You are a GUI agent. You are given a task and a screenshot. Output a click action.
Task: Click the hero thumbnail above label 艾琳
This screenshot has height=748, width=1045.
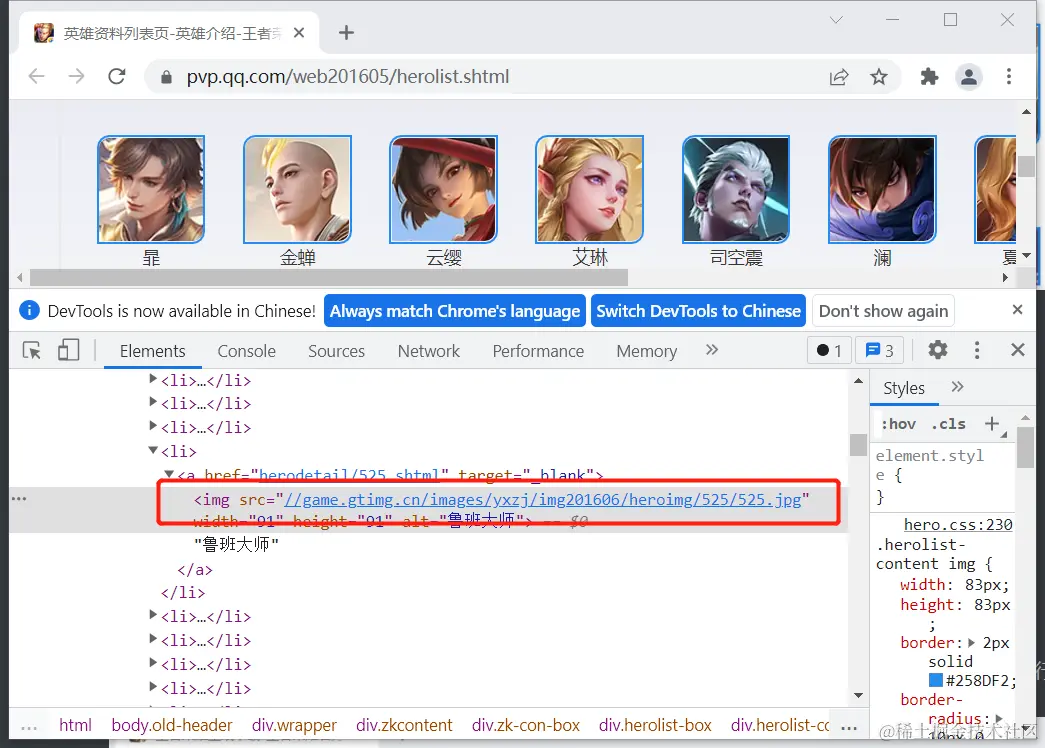click(x=590, y=189)
